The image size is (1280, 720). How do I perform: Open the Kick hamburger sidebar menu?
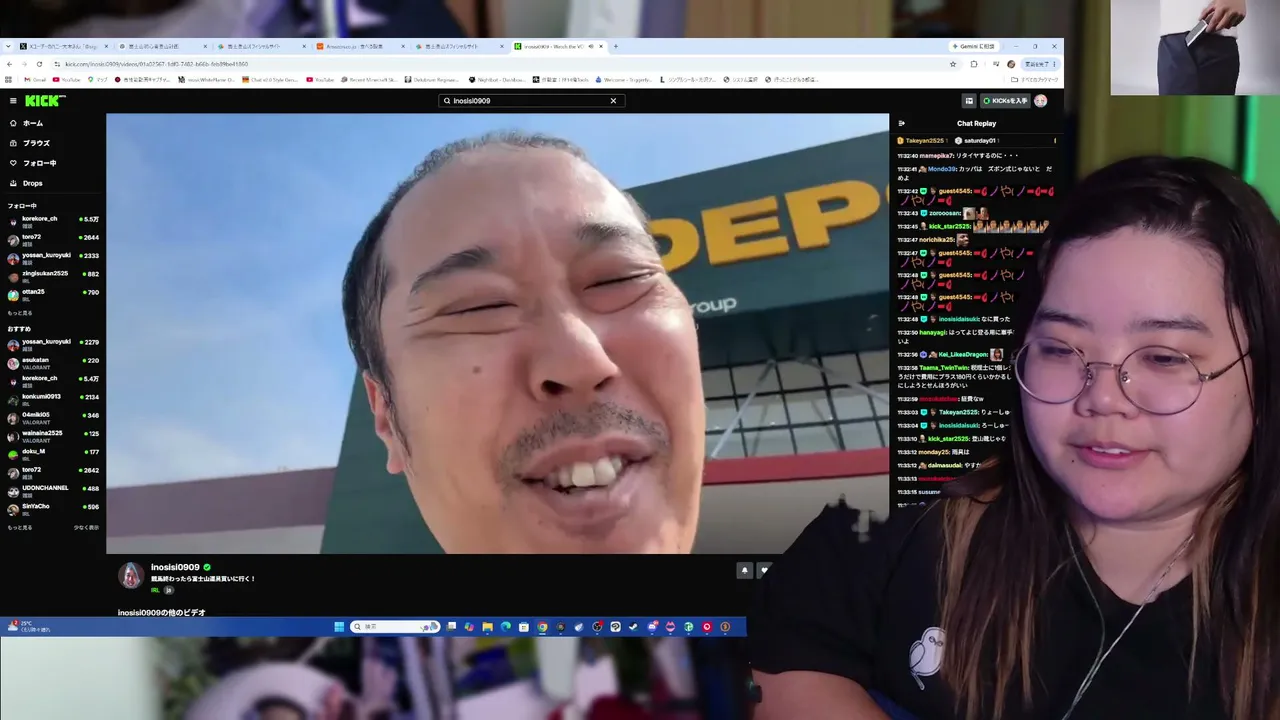point(13,101)
